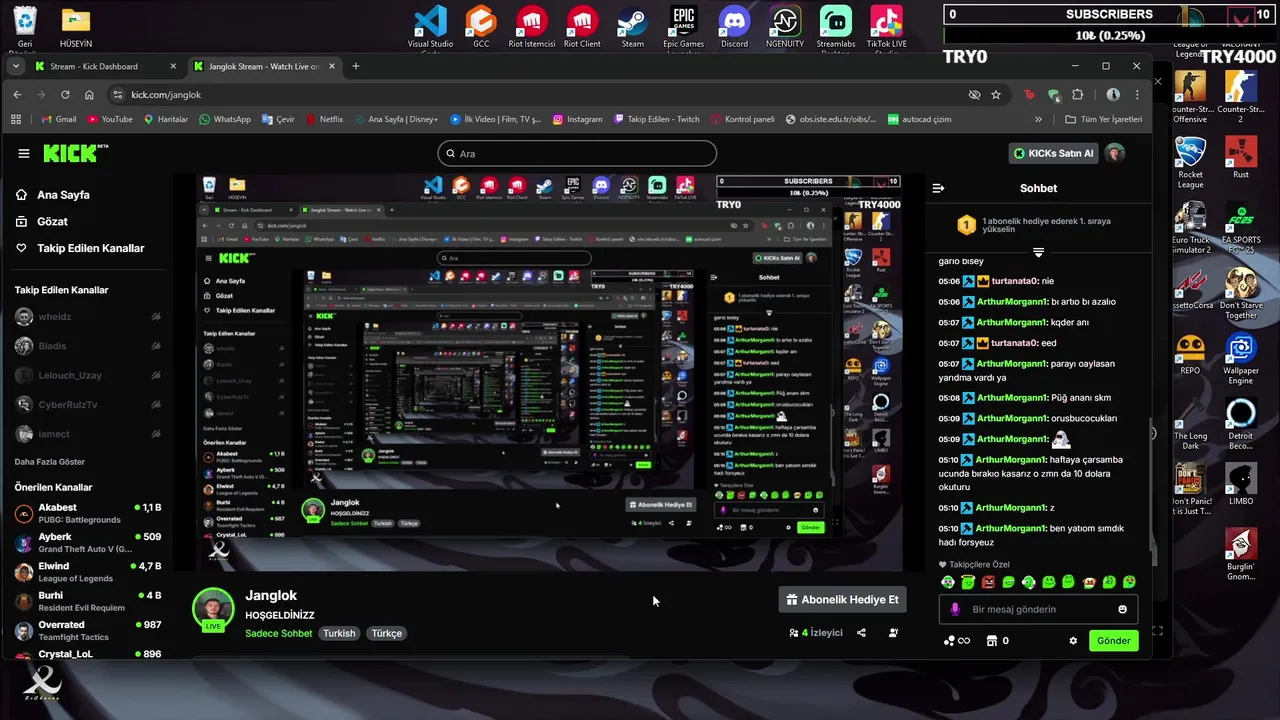Open the Sadece Sohbet category link

[279, 633]
